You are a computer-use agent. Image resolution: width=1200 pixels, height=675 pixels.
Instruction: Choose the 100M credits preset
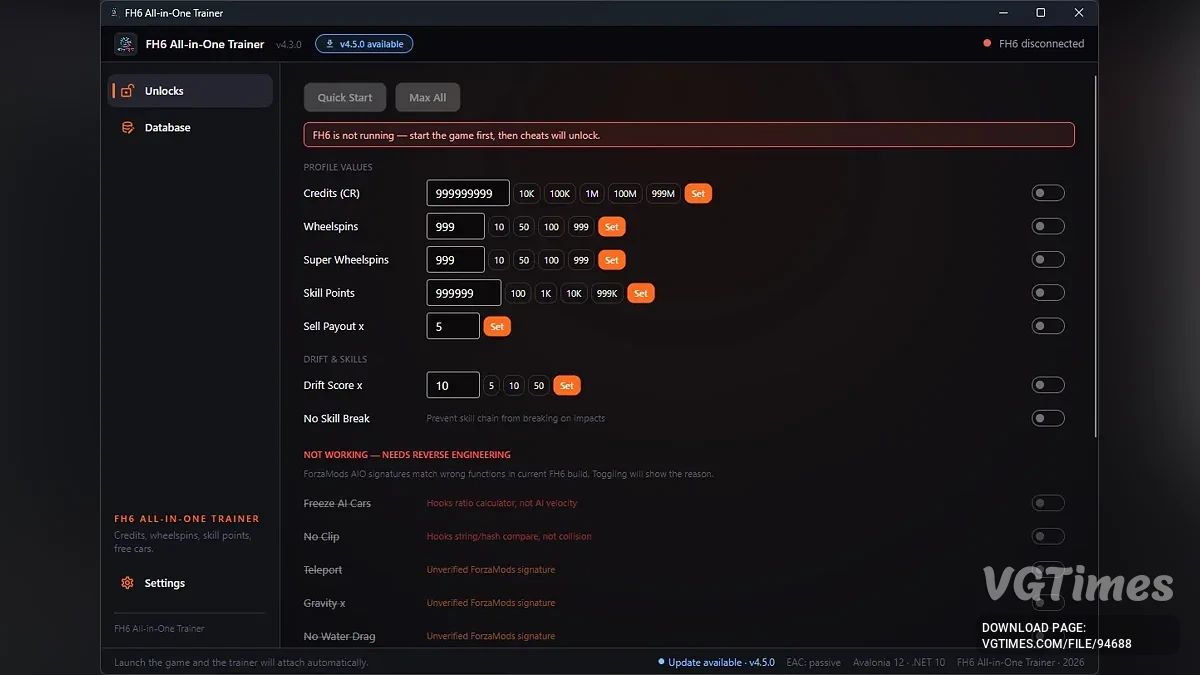[625, 193]
